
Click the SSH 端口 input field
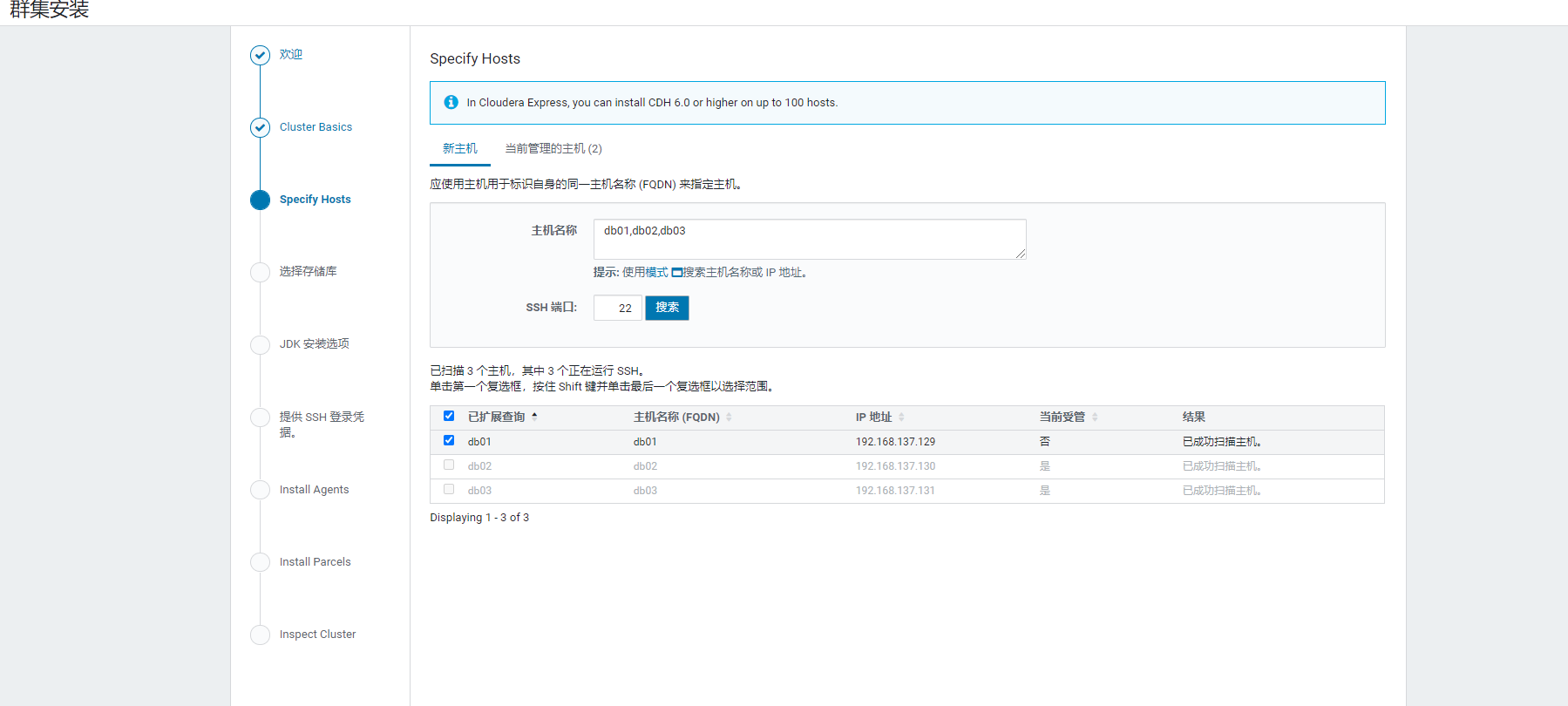[618, 308]
